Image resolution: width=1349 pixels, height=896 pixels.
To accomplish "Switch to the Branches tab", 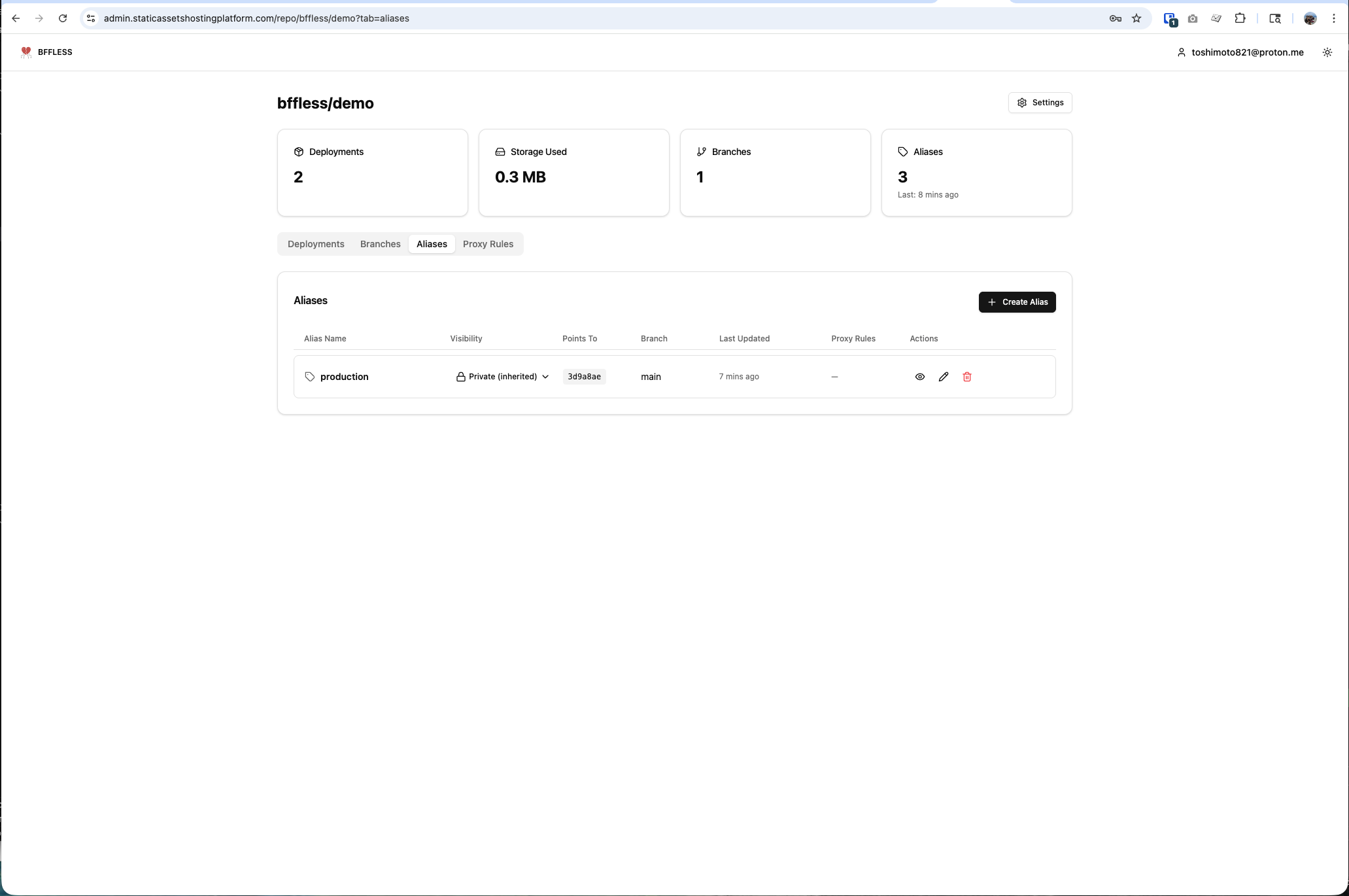I will (x=380, y=244).
